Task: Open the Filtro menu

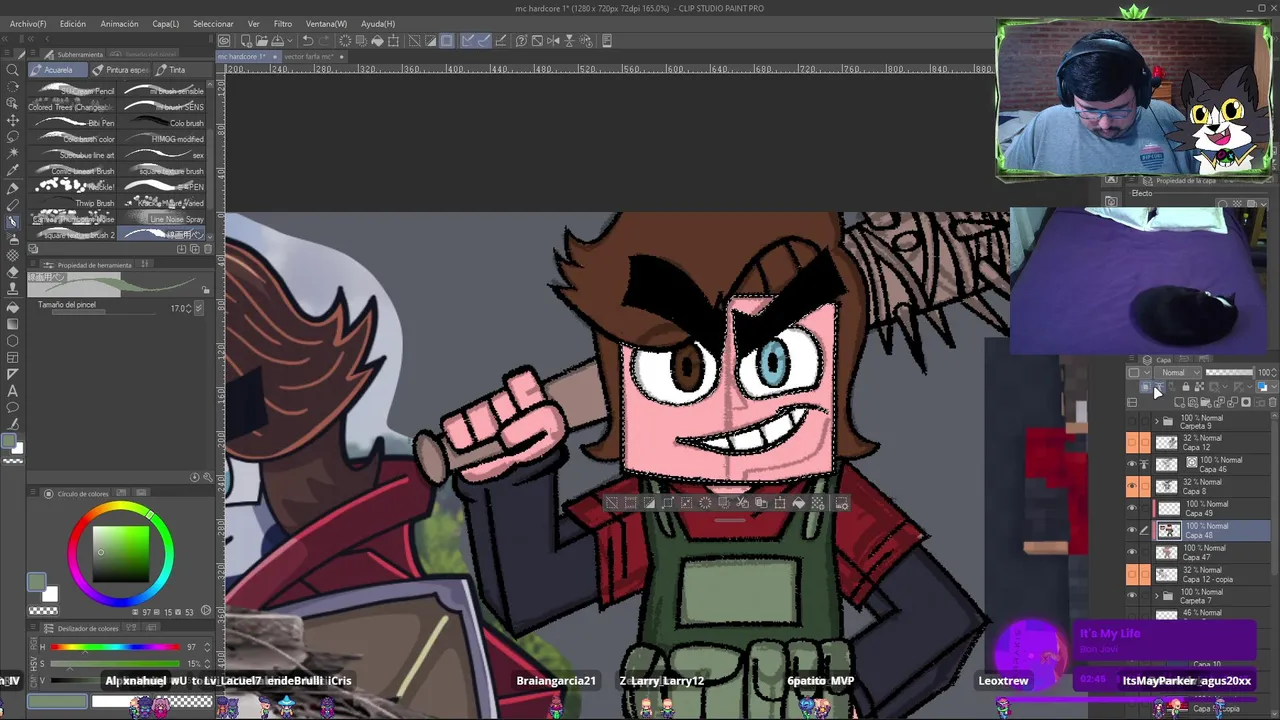Action: (283, 23)
